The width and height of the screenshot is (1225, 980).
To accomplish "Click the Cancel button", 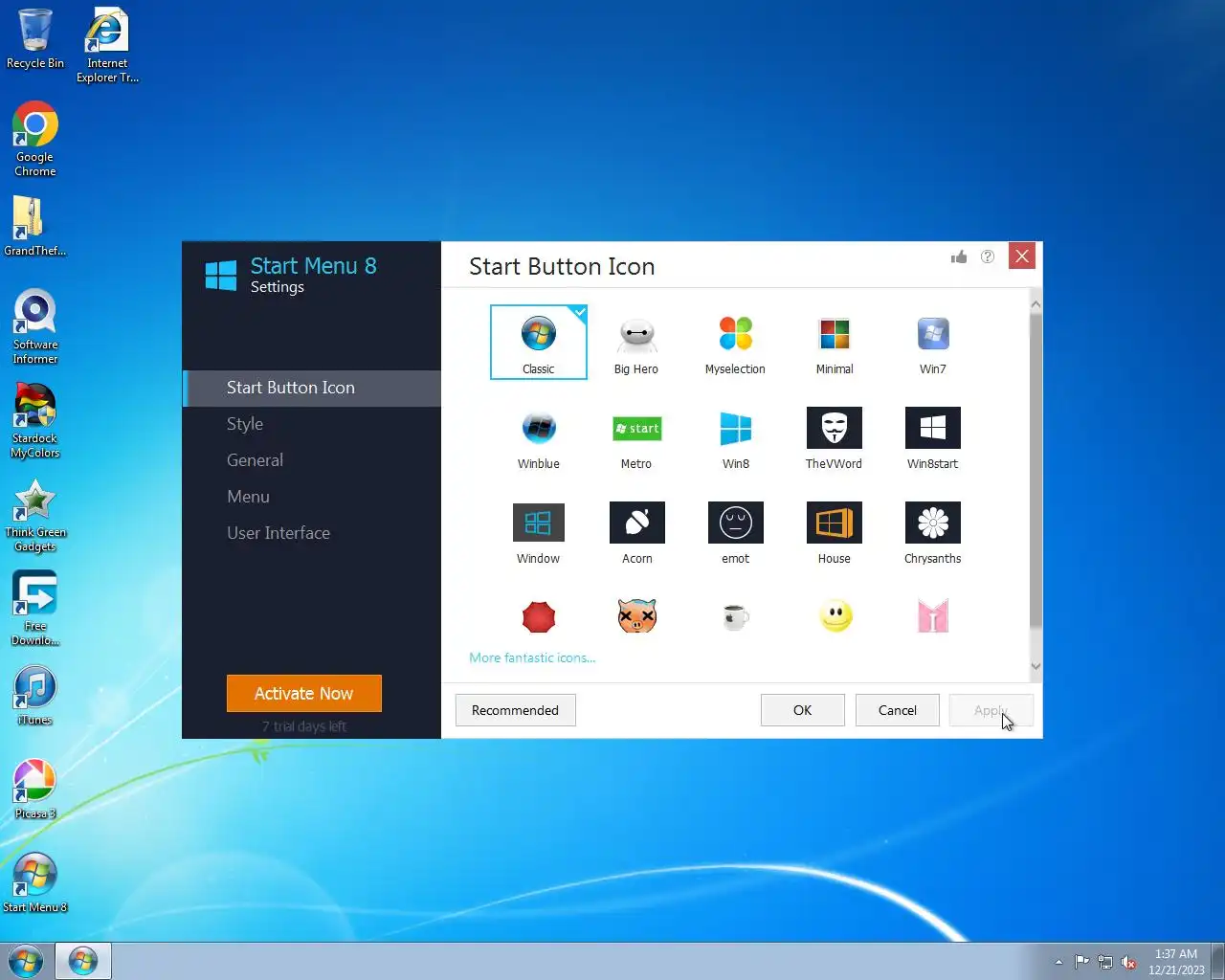I will click(897, 710).
